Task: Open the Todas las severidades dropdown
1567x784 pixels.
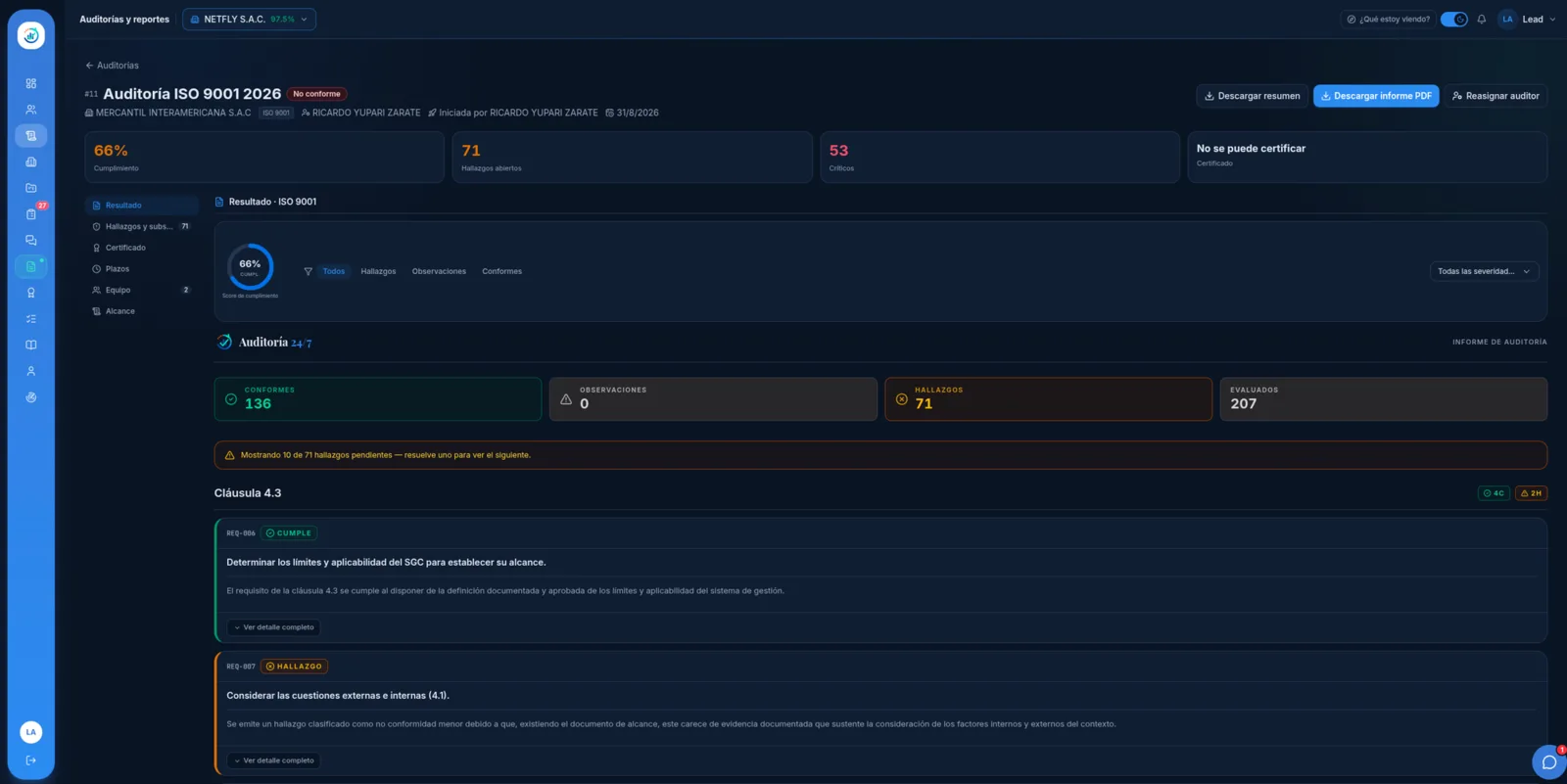Action: coord(1484,271)
